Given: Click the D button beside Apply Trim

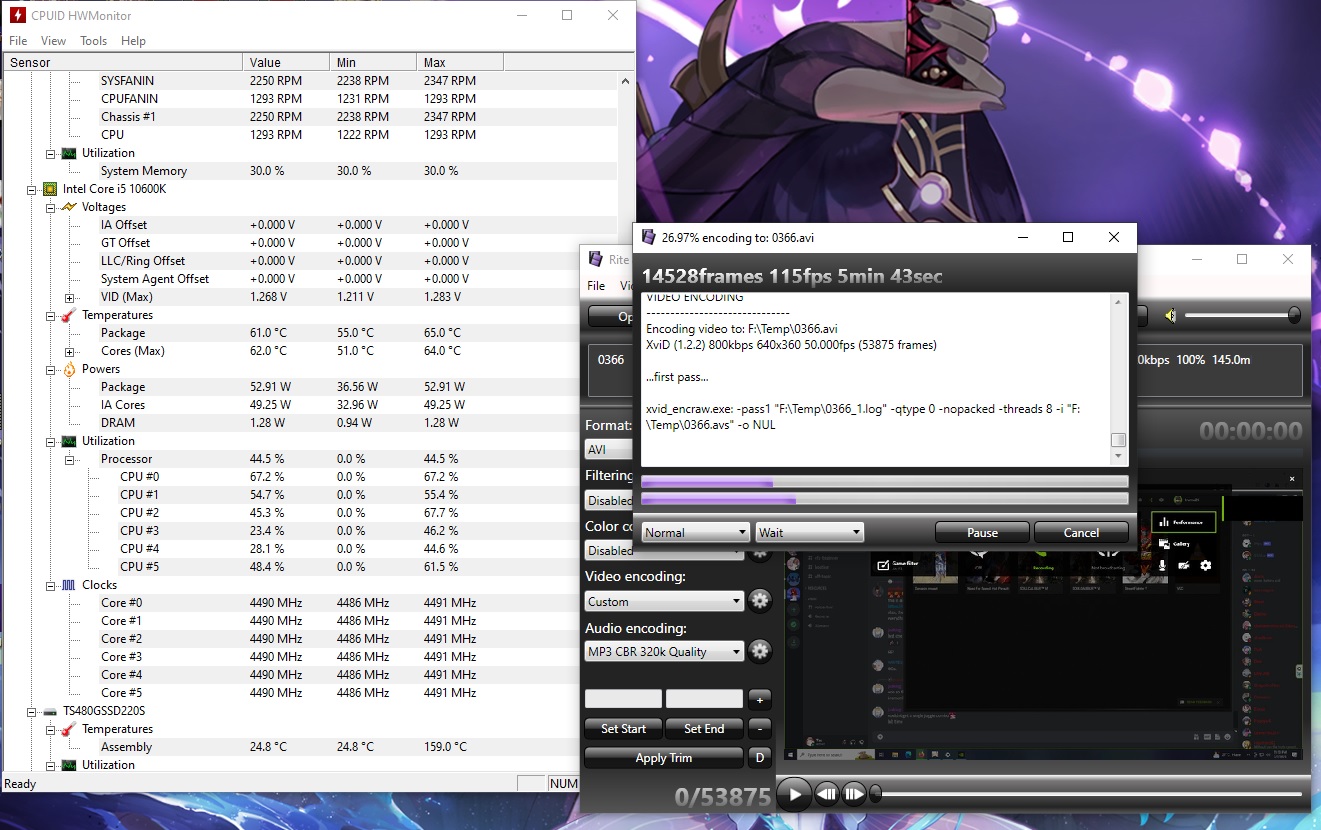Looking at the screenshot, I should click(x=760, y=757).
